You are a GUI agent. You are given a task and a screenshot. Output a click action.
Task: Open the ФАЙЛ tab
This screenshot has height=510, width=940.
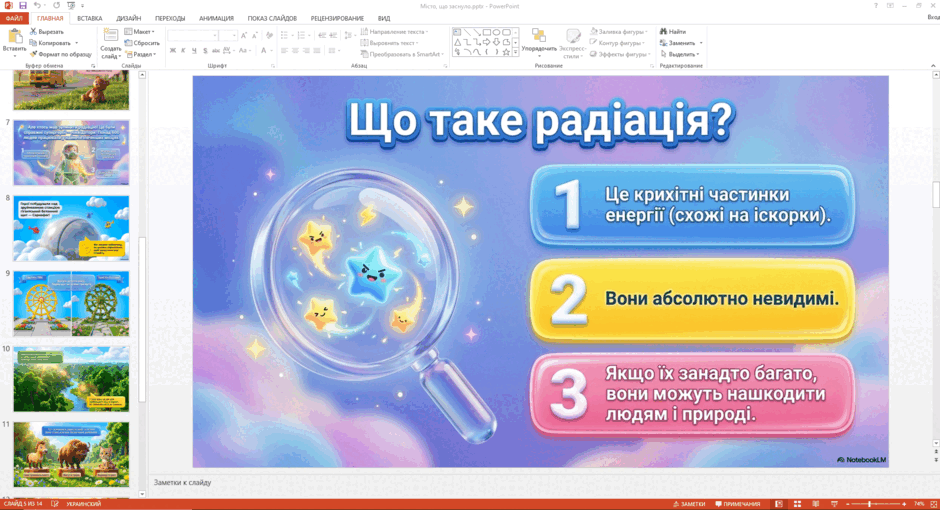(14, 19)
